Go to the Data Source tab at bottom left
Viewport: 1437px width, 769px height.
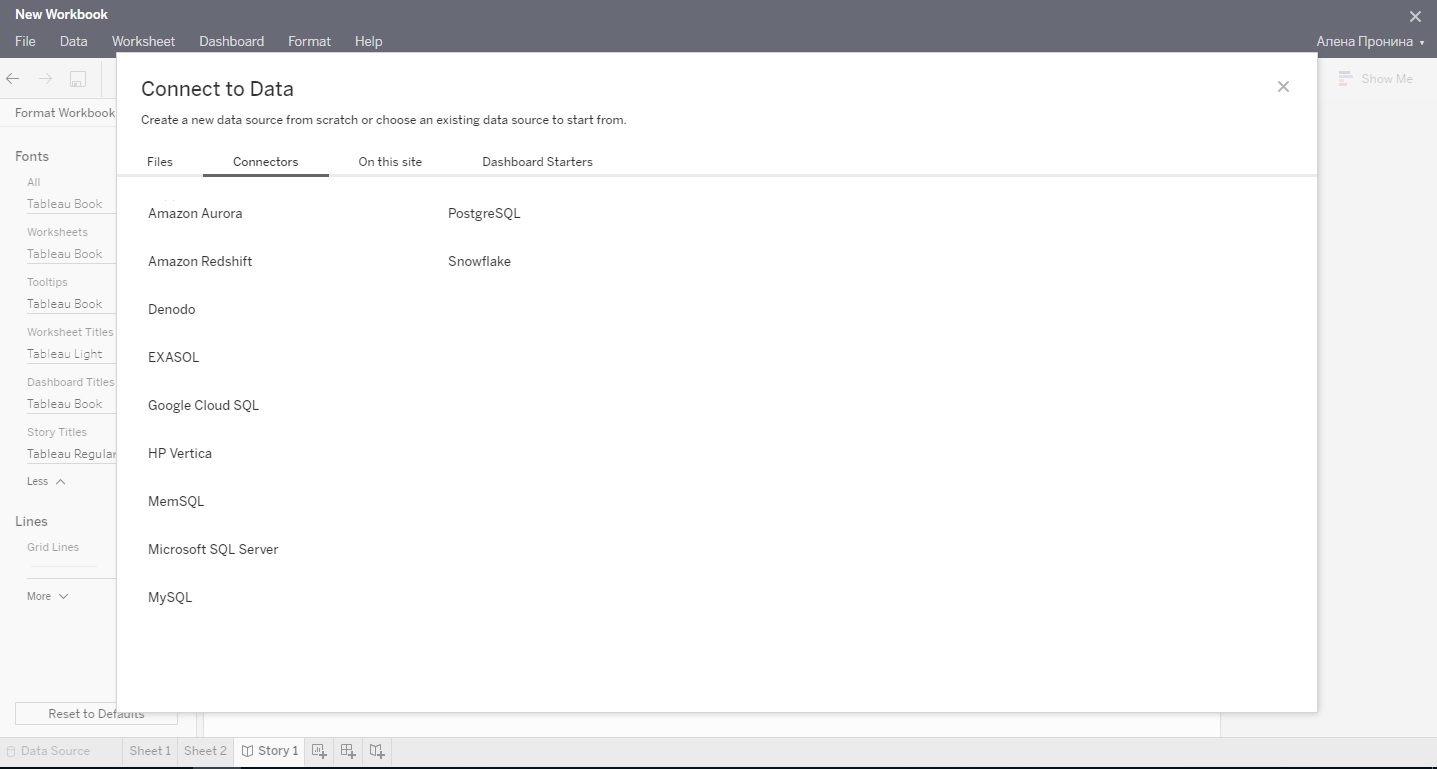[55, 750]
